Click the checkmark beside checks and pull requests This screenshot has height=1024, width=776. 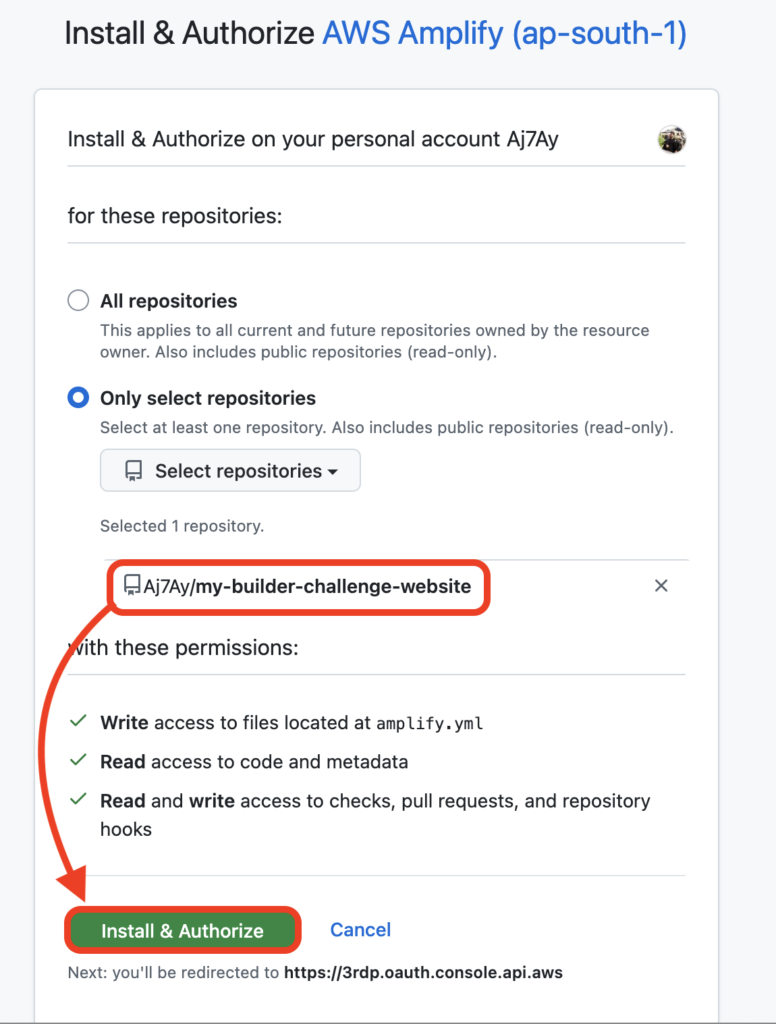(x=78, y=799)
